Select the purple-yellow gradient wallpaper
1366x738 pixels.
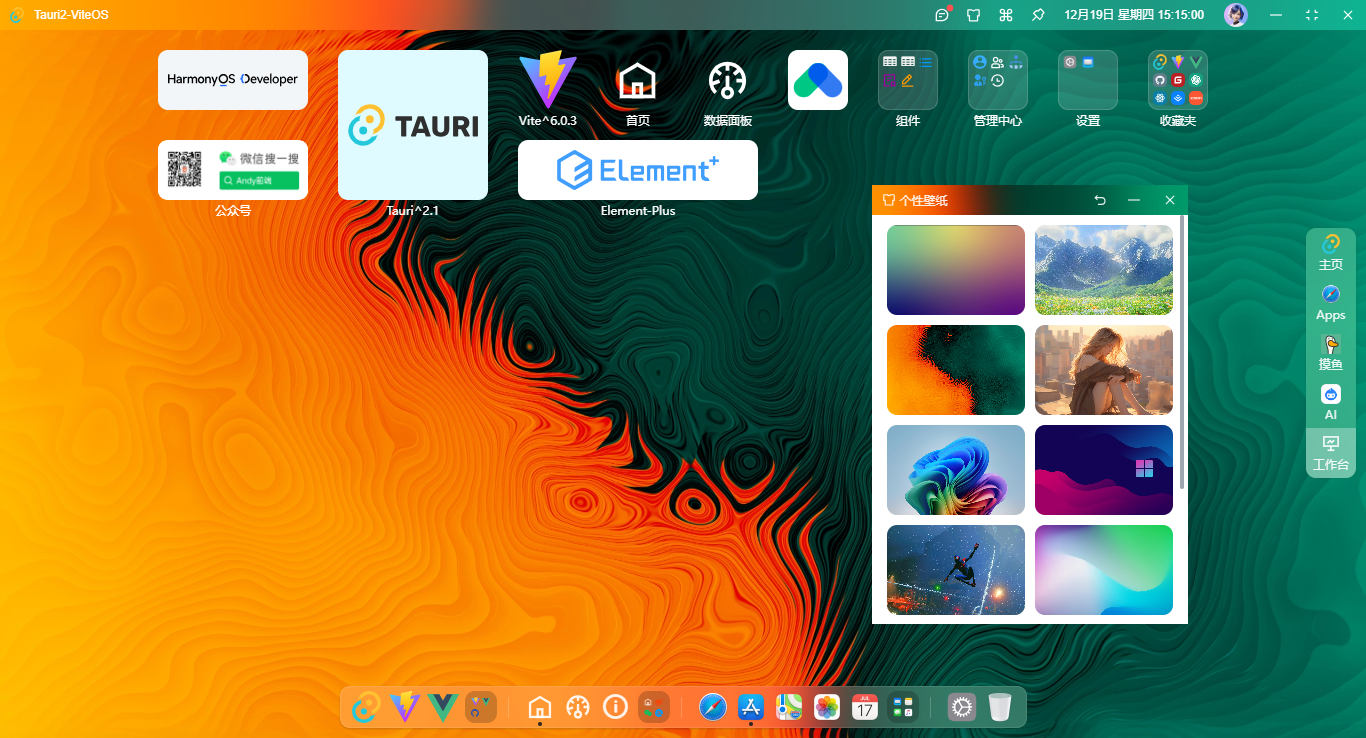coord(956,270)
